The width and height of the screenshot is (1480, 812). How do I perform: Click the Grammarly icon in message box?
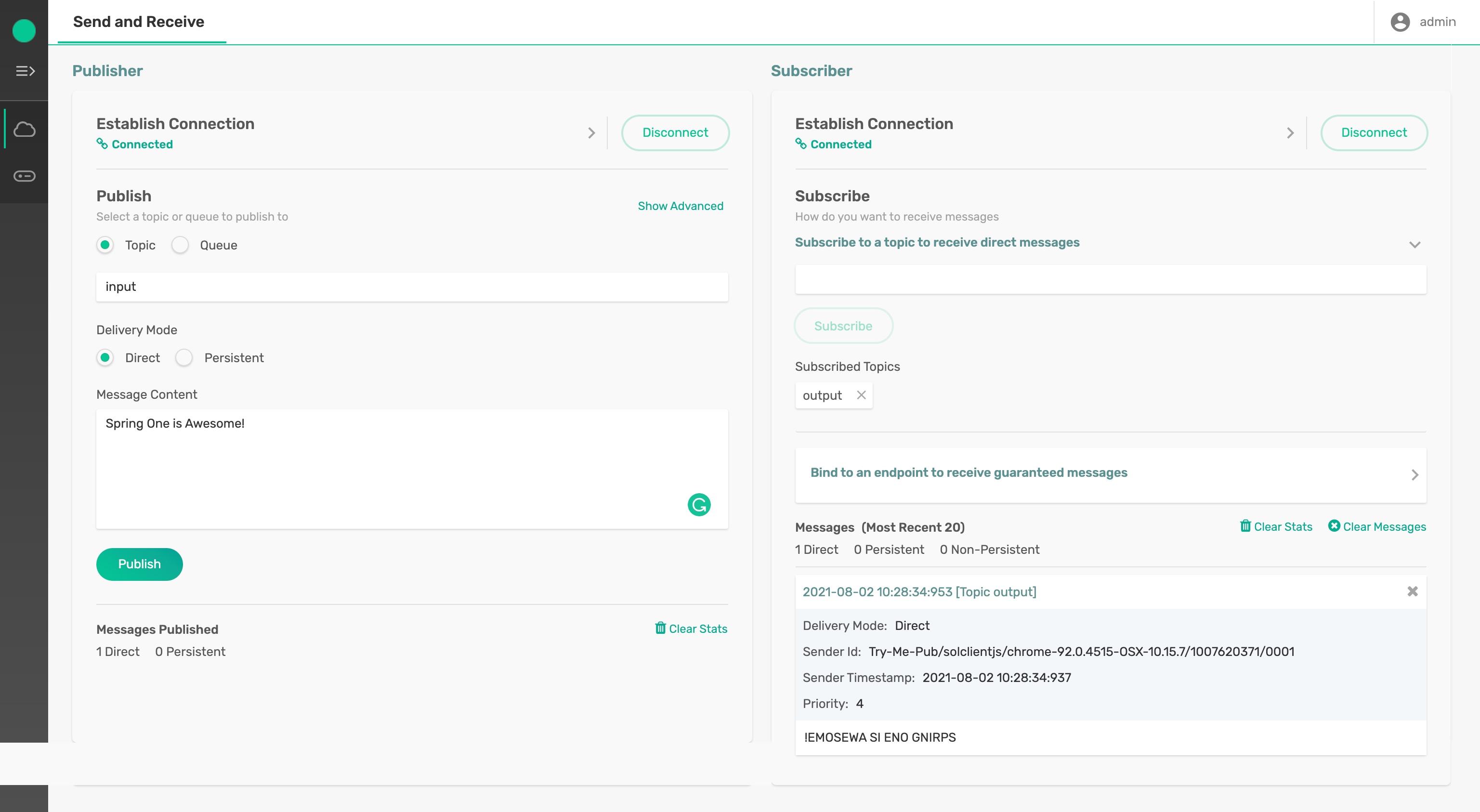point(699,505)
